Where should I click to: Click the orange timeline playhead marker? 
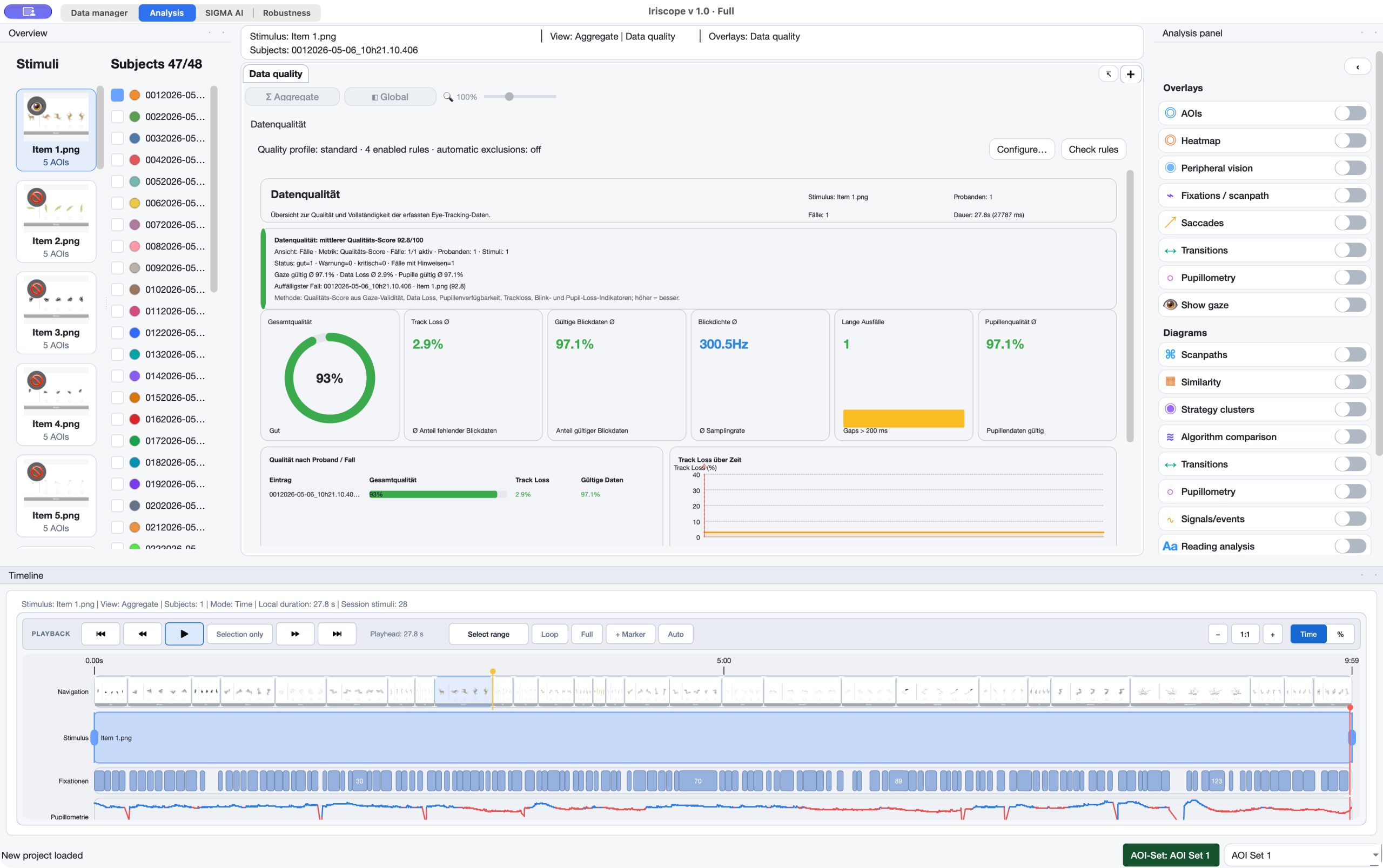pyautogui.click(x=493, y=671)
